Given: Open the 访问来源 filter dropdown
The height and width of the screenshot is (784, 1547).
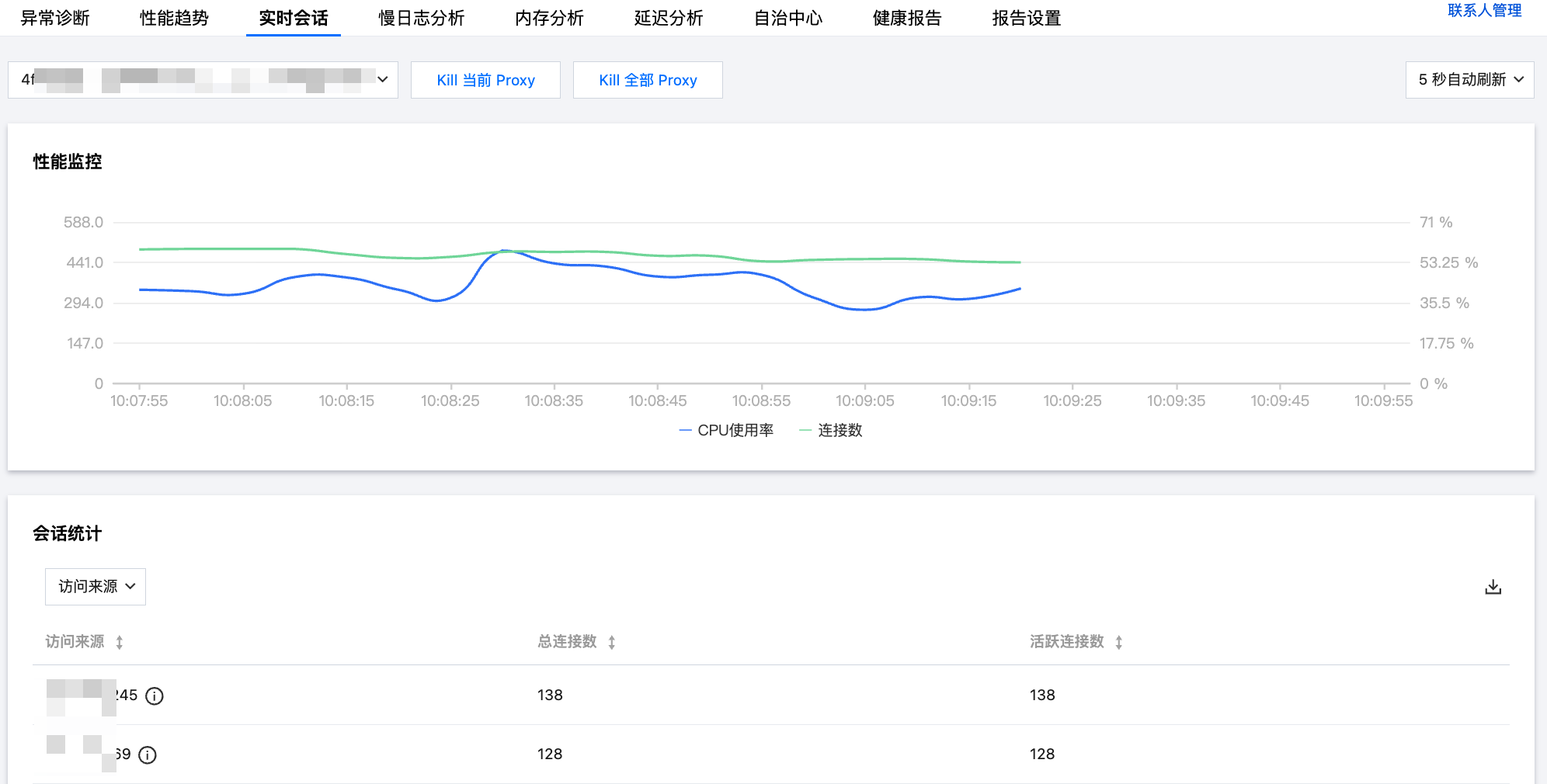Looking at the screenshot, I should point(96,587).
